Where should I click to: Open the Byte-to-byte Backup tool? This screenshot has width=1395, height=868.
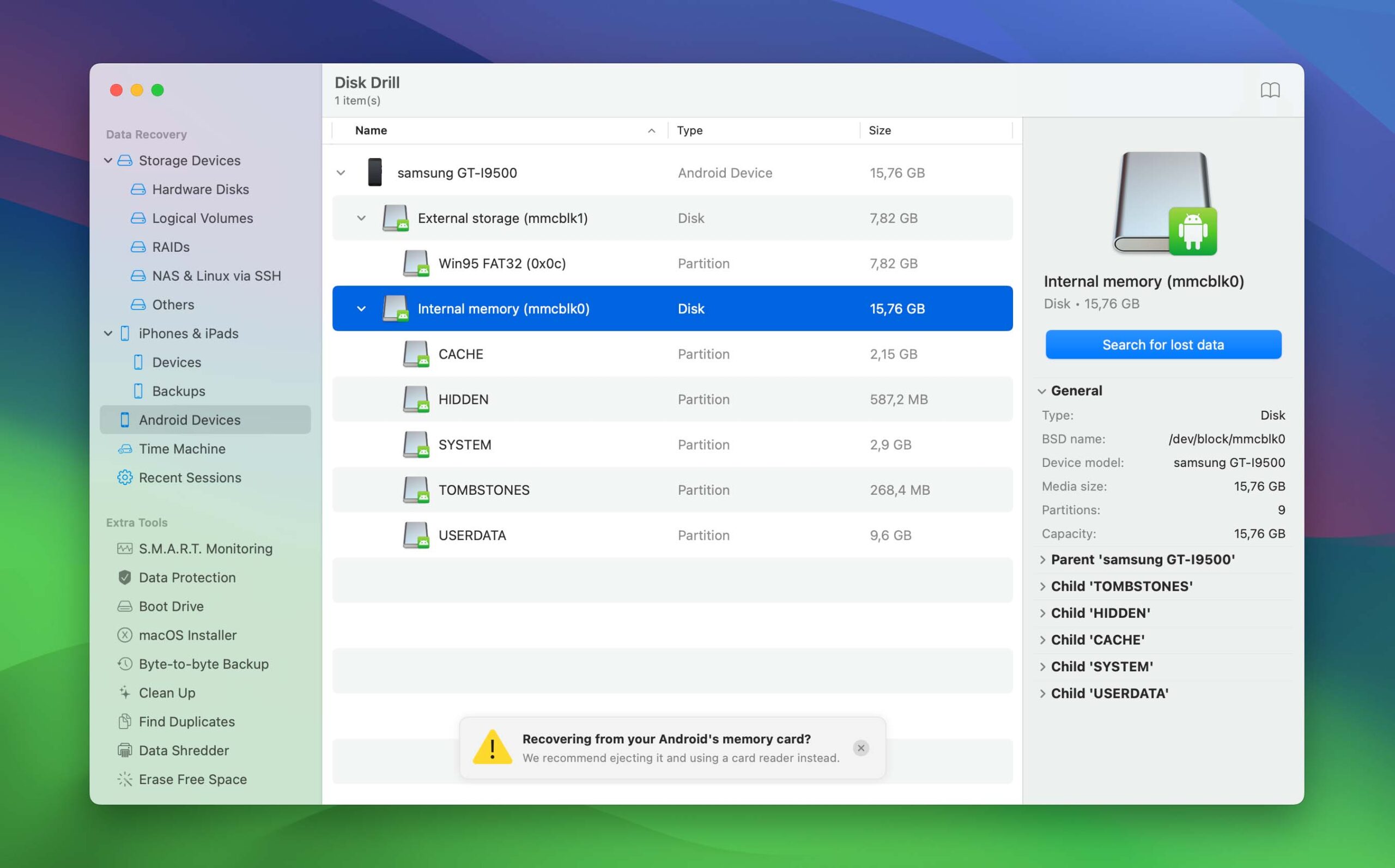pyautogui.click(x=204, y=664)
